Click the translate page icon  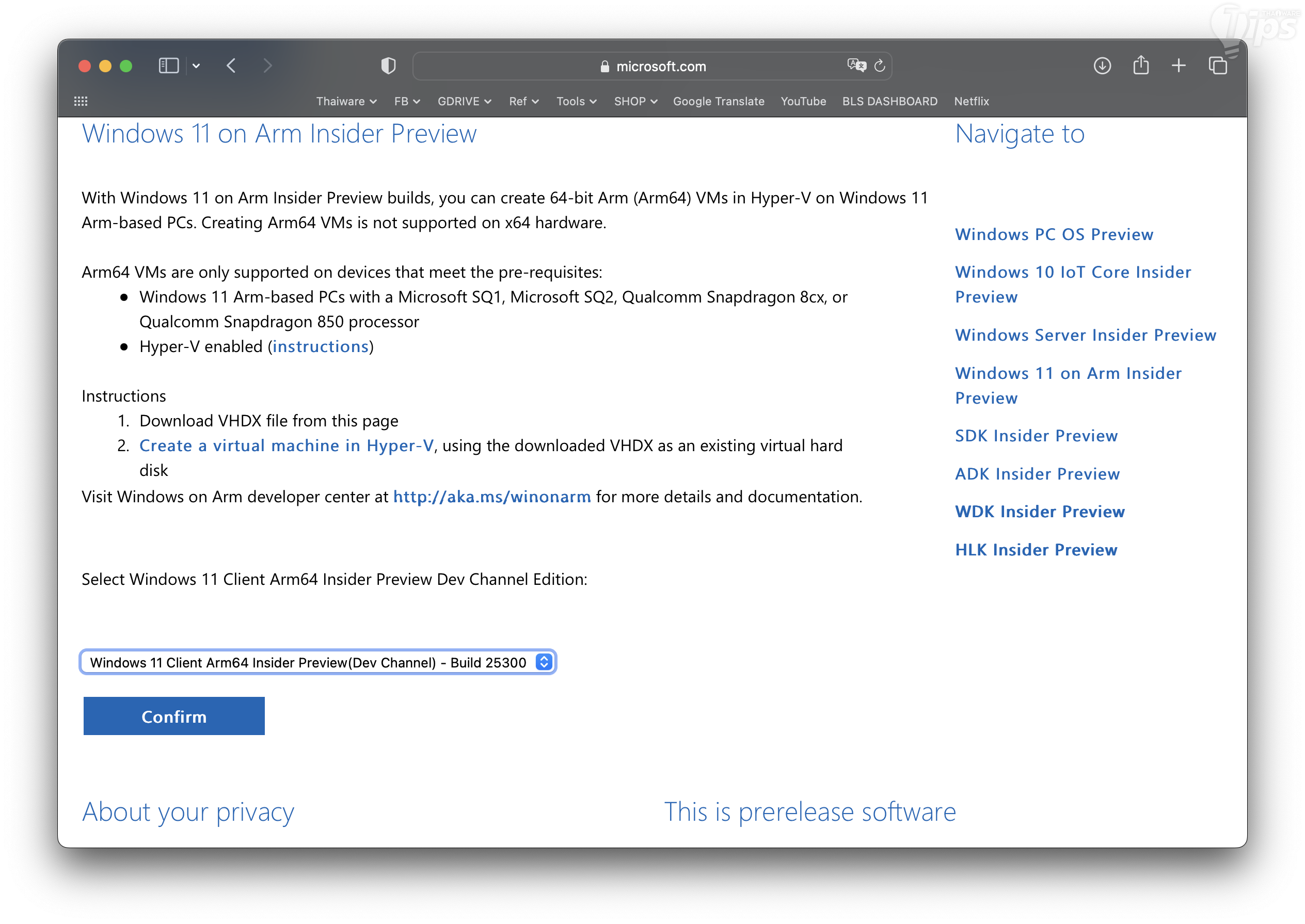tap(856, 66)
